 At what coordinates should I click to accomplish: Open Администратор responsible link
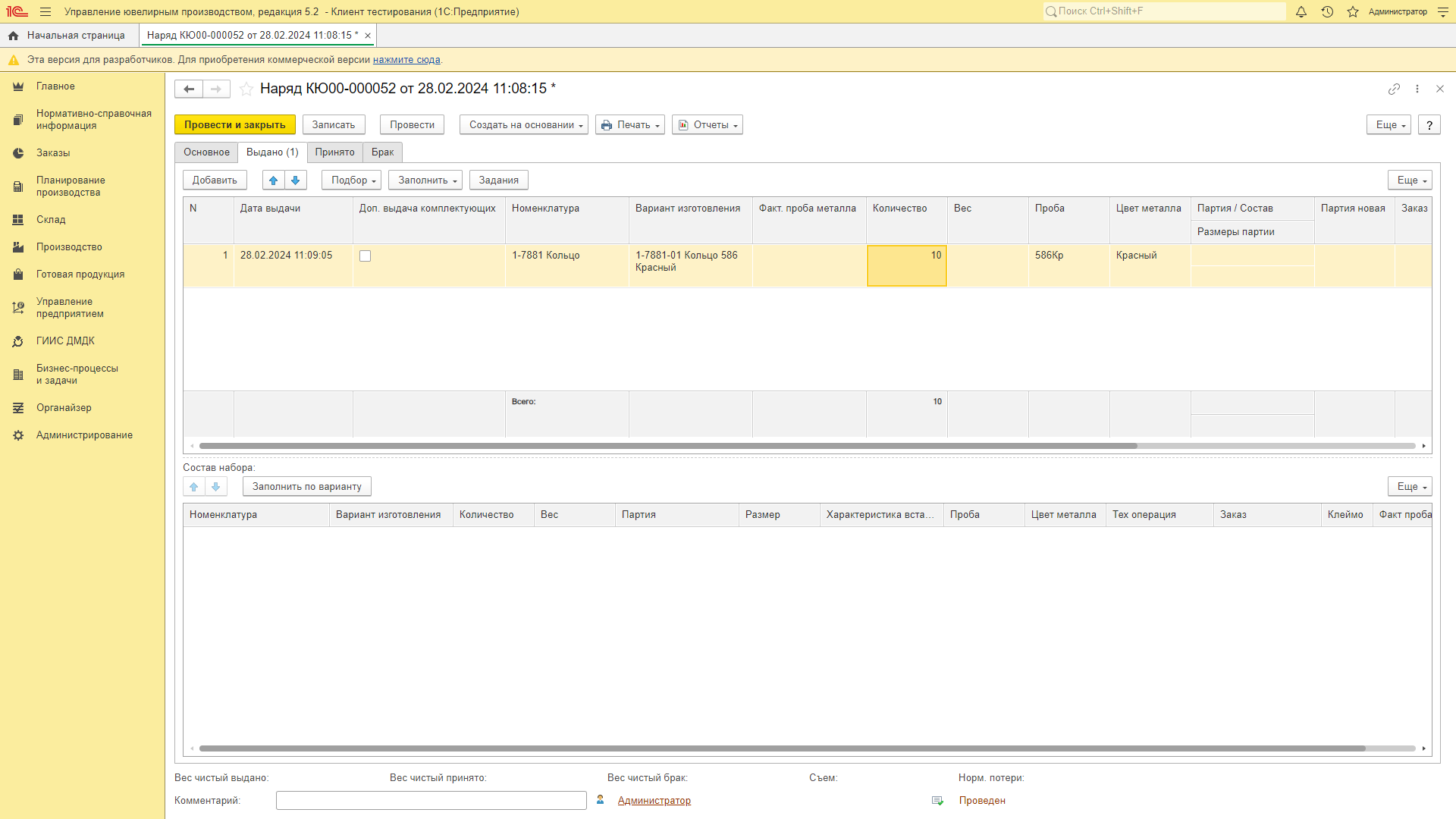[x=654, y=801]
